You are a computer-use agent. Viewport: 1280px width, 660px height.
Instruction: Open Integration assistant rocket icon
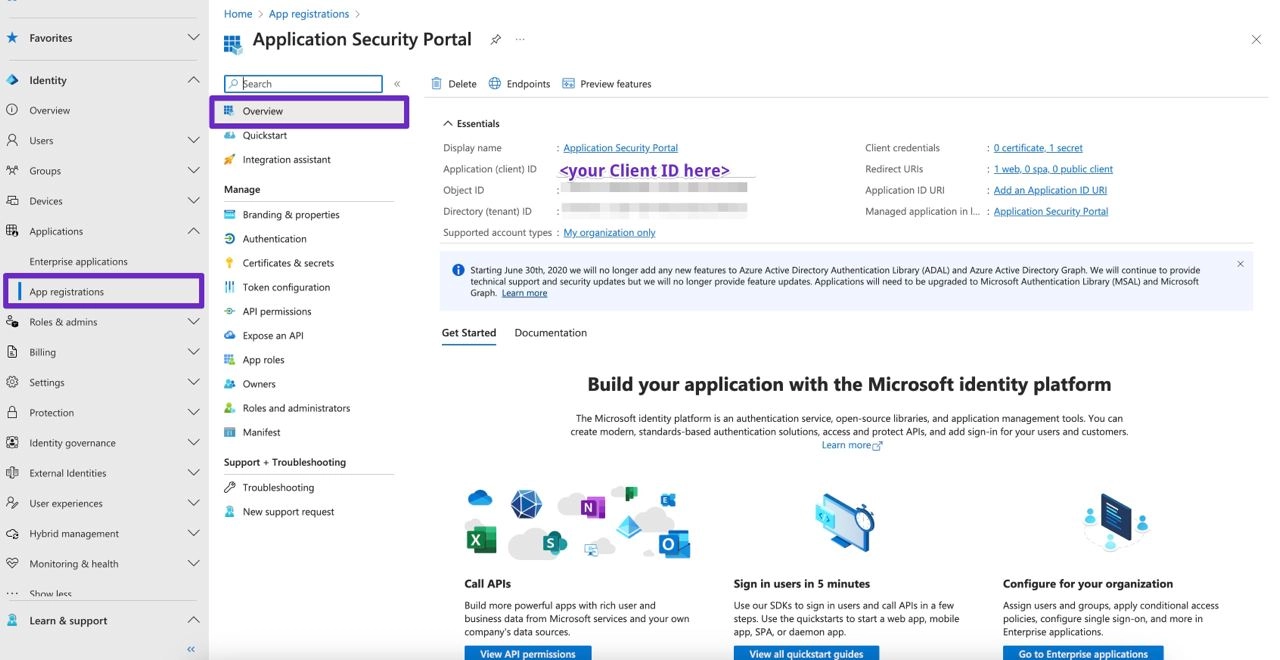(x=230, y=160)
